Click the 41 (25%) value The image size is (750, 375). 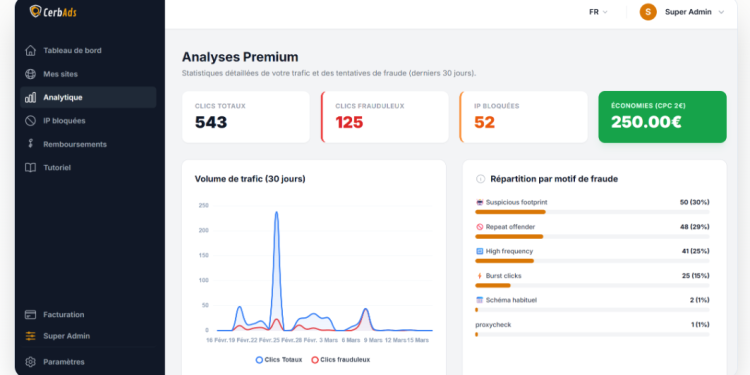pos(695,251)
